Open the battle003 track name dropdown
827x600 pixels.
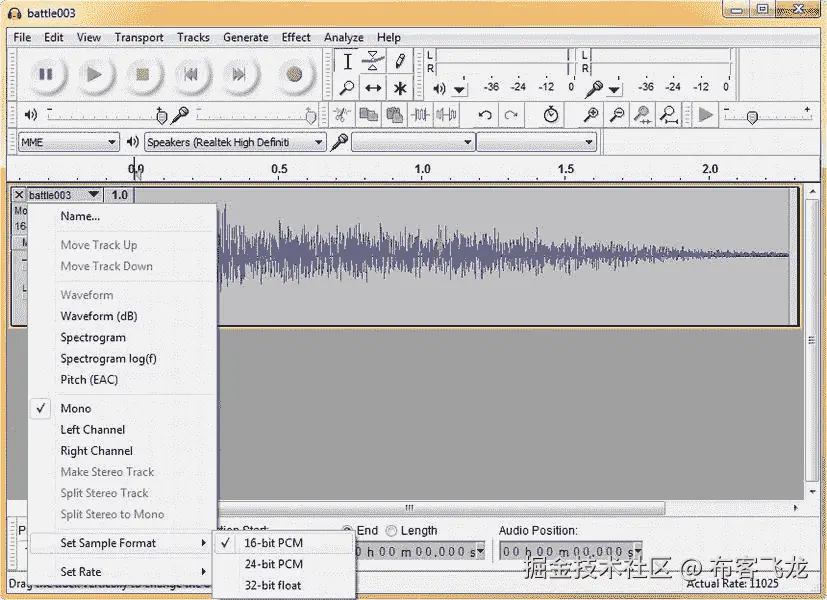[64, 195]
